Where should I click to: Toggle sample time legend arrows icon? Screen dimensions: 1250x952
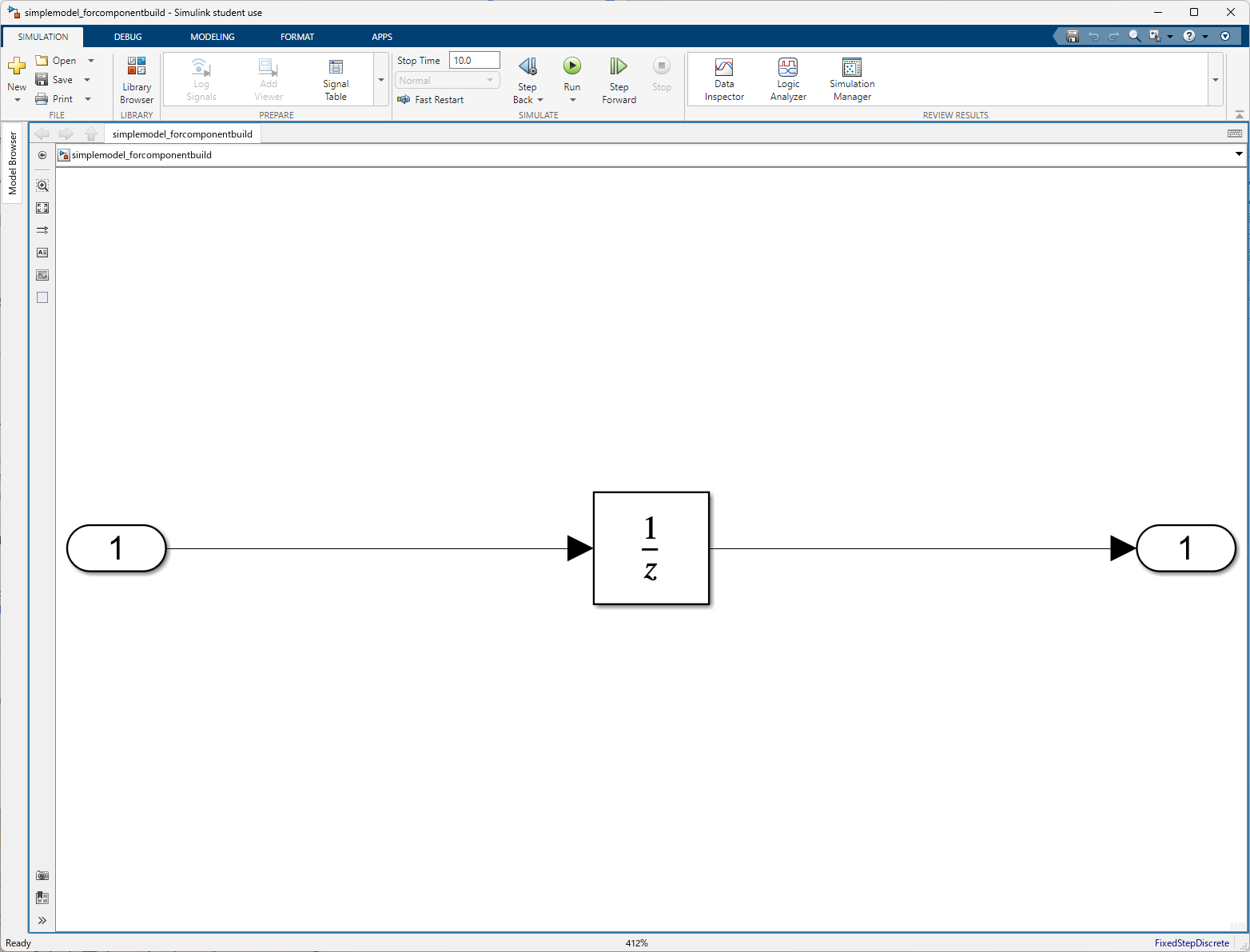point(42,230)
